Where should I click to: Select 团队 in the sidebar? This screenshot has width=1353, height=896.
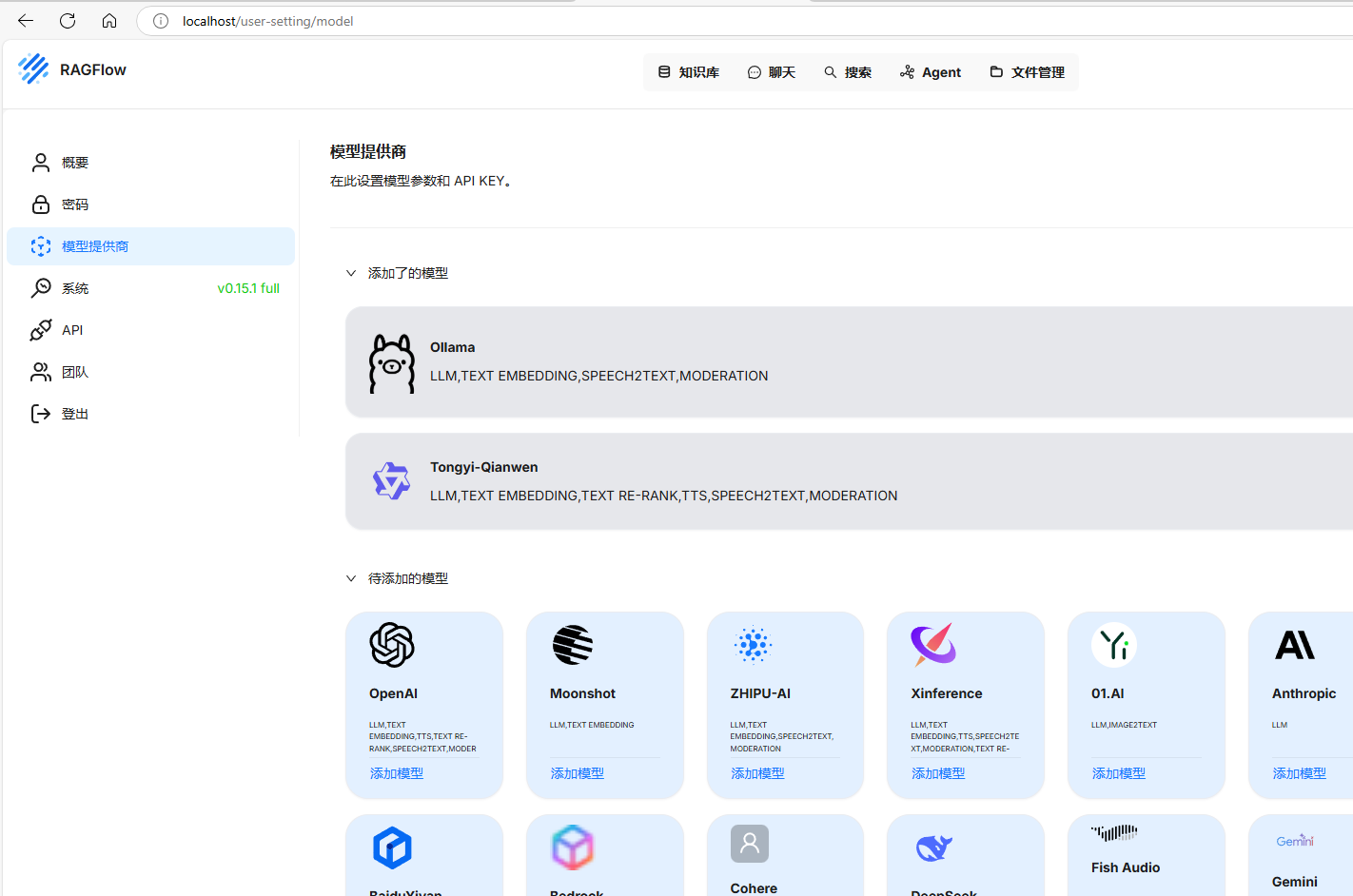pos(151,372)
